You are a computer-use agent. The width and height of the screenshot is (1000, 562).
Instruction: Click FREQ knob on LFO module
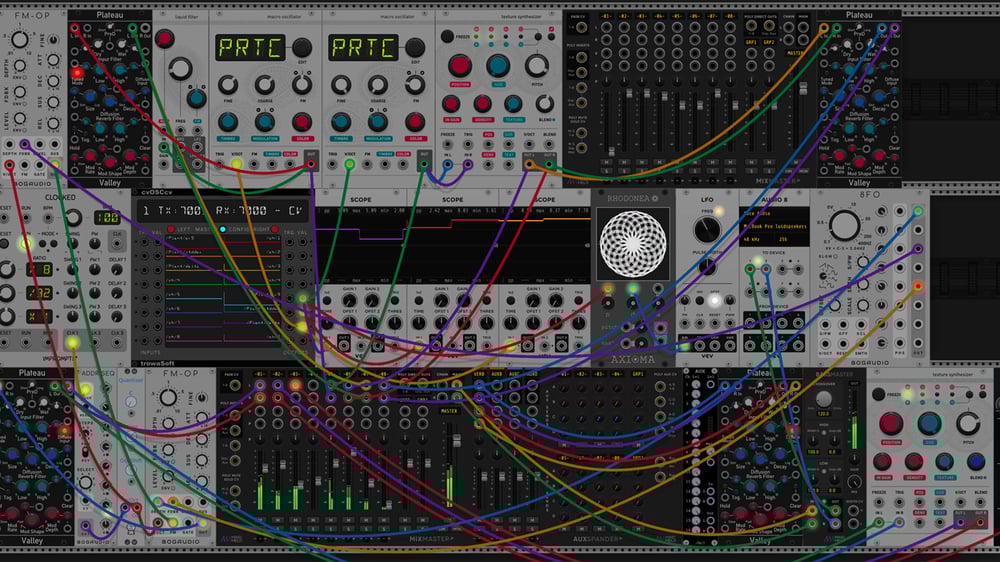click(x=707, y=229)
